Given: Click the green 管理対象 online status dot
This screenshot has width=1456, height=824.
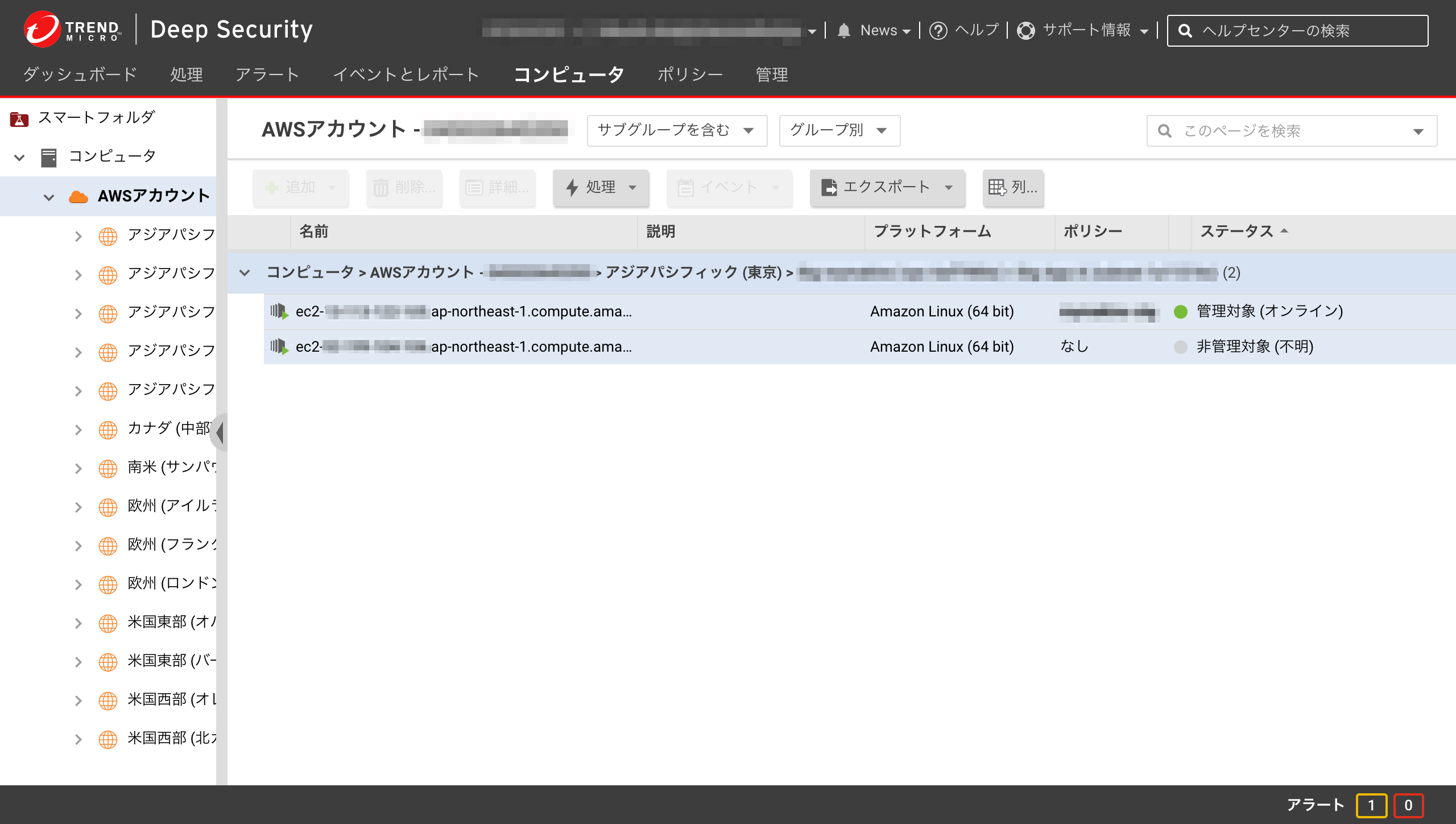Looking at the screenshot, I should pyautogui.click(x=1181, y=311).
